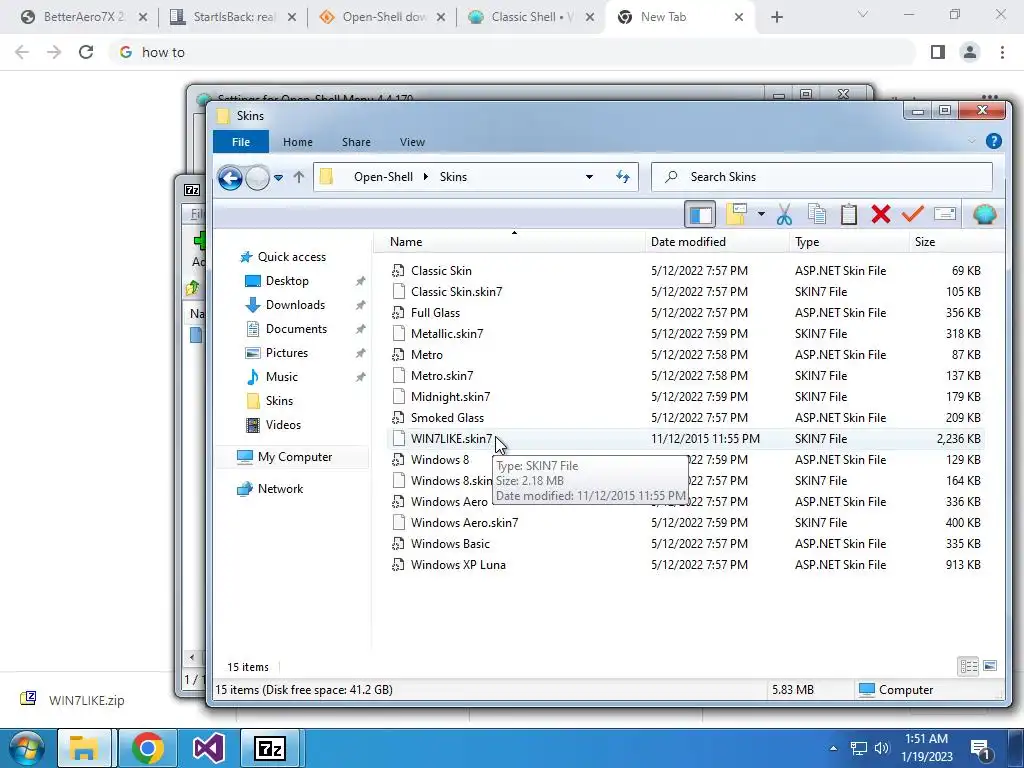This screenshot has width=1024, height=768.
Task: Open Pictures in navigation pane
Action: [x=287, y=353]
